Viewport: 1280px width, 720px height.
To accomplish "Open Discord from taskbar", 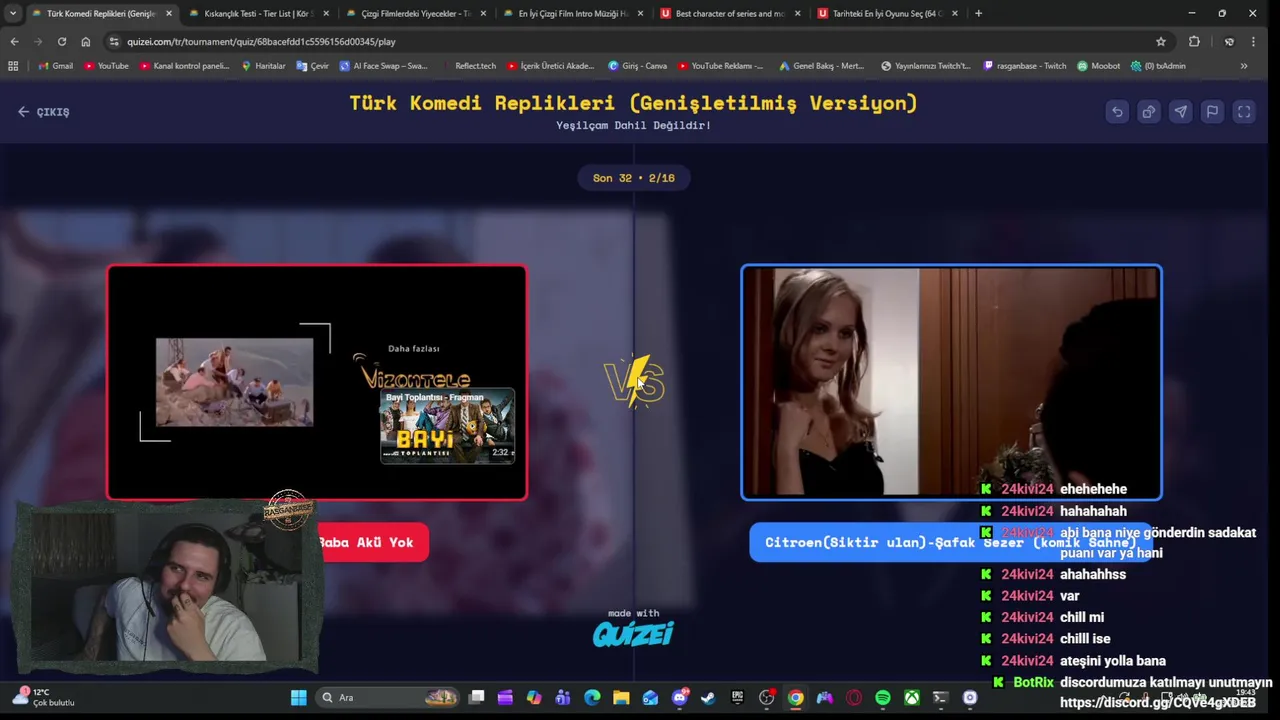I will (x=680, y=698).
